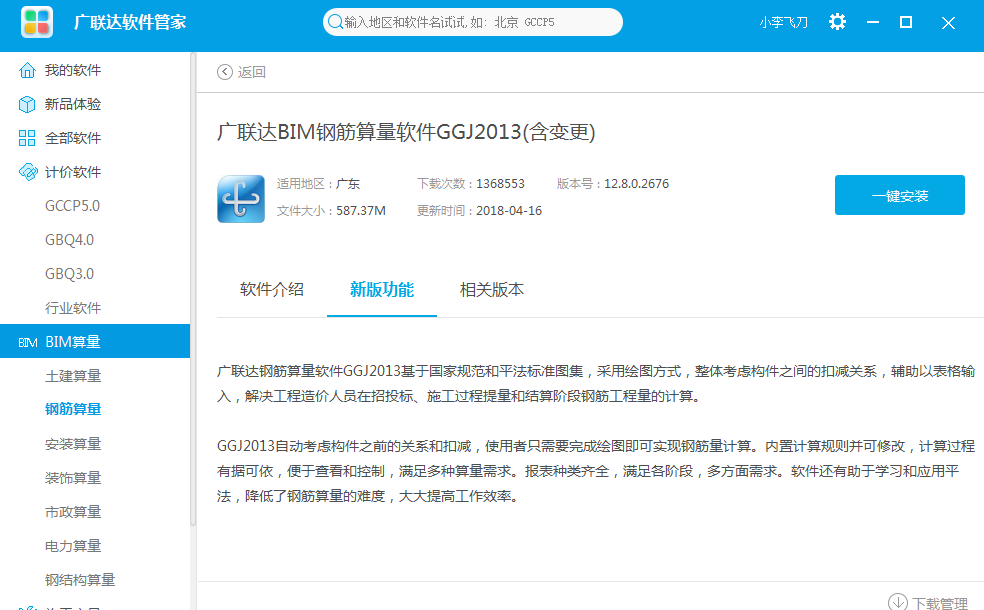Click the file size 587.37M
Image resolution: width=984 pixels, height=610 pixels.
361,211
